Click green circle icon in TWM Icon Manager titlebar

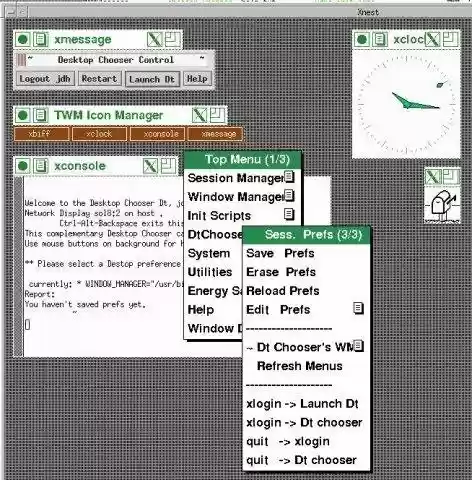(x=23, y=116)
